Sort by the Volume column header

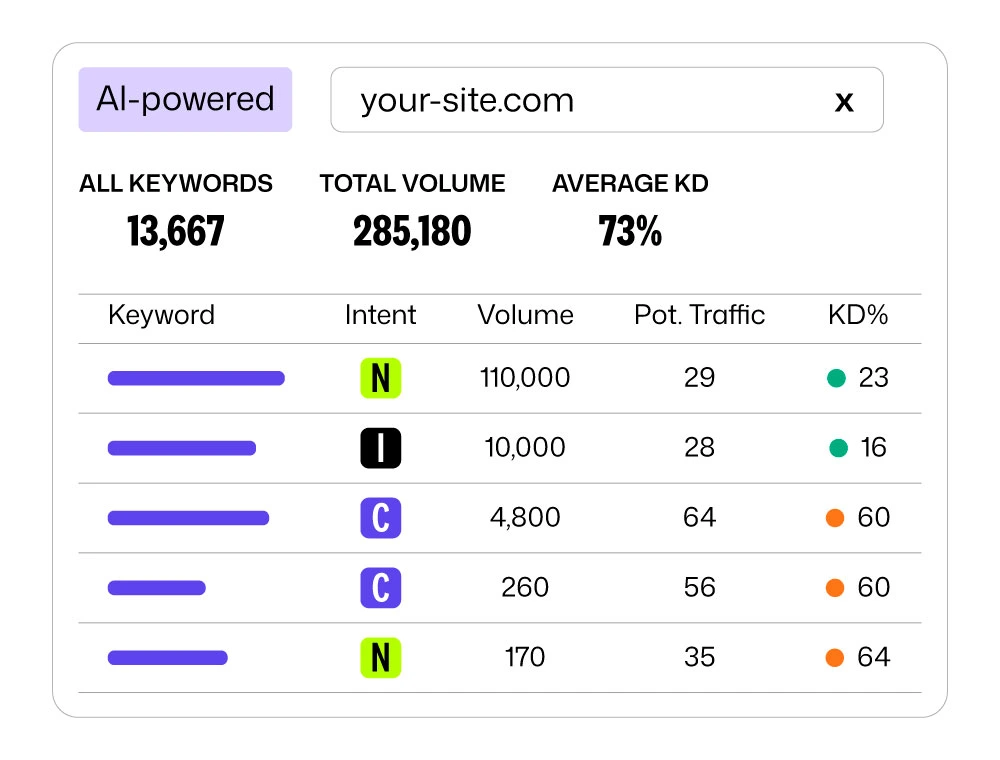pyautogui.click(x=525, y=316)
